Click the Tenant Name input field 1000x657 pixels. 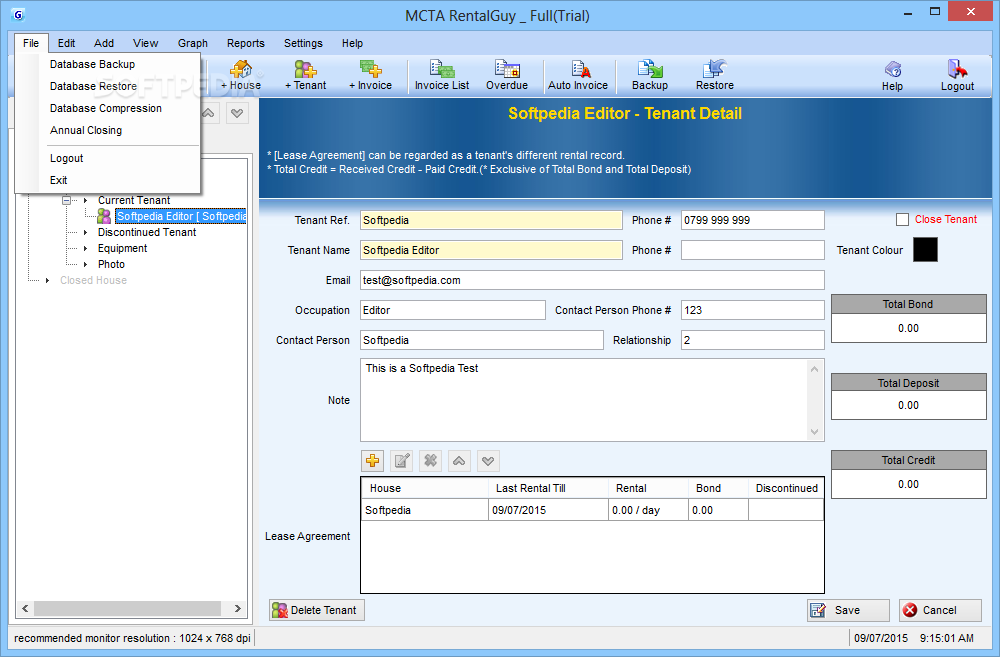491,250
